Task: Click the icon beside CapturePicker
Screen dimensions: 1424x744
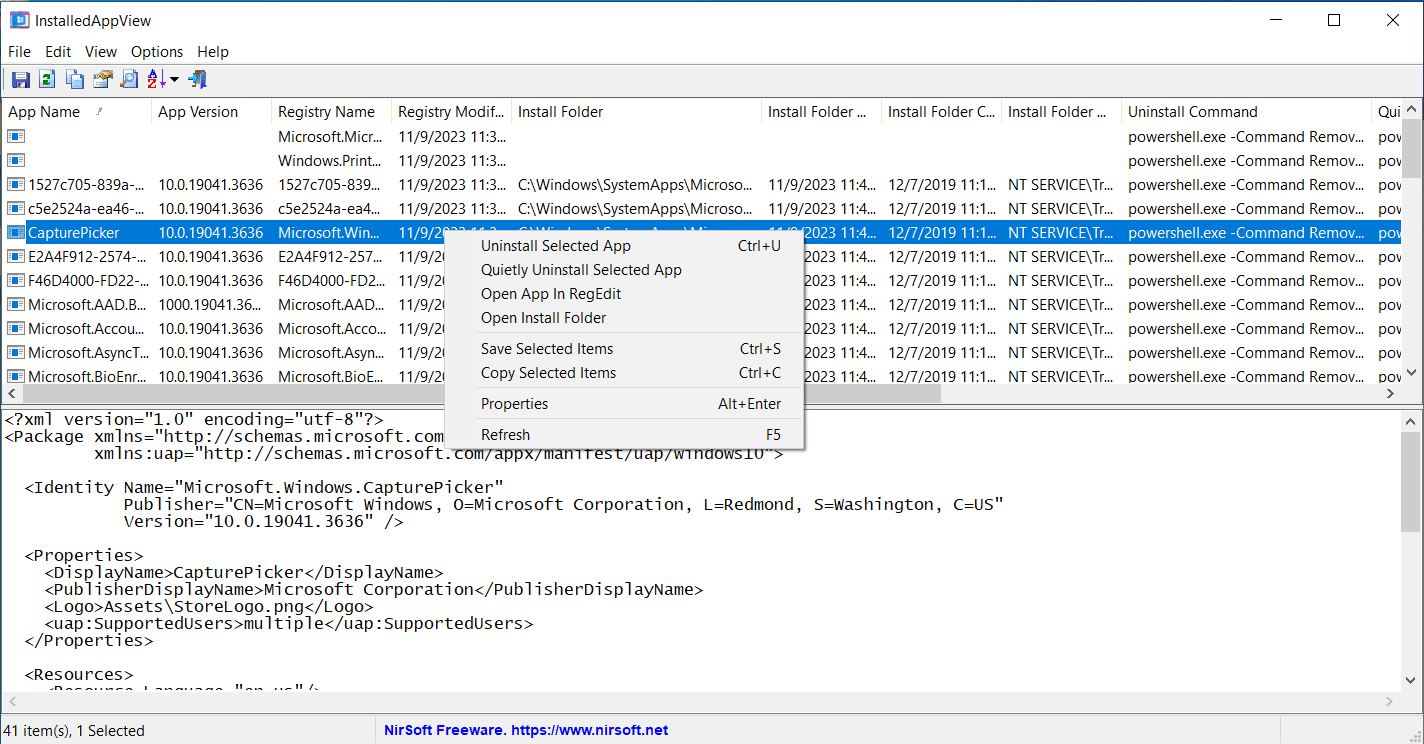Action: pyautogui.click(x=16, y=233)
